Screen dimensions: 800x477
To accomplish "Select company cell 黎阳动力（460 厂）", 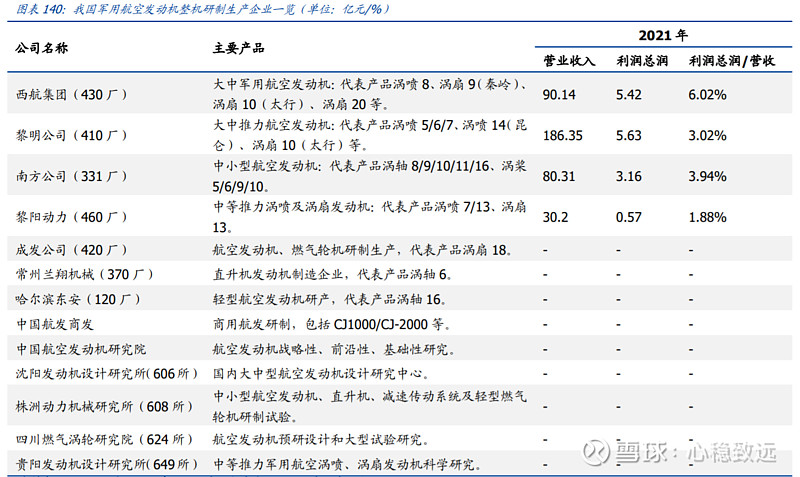I will pyautogui.click(x=71, y=217).
